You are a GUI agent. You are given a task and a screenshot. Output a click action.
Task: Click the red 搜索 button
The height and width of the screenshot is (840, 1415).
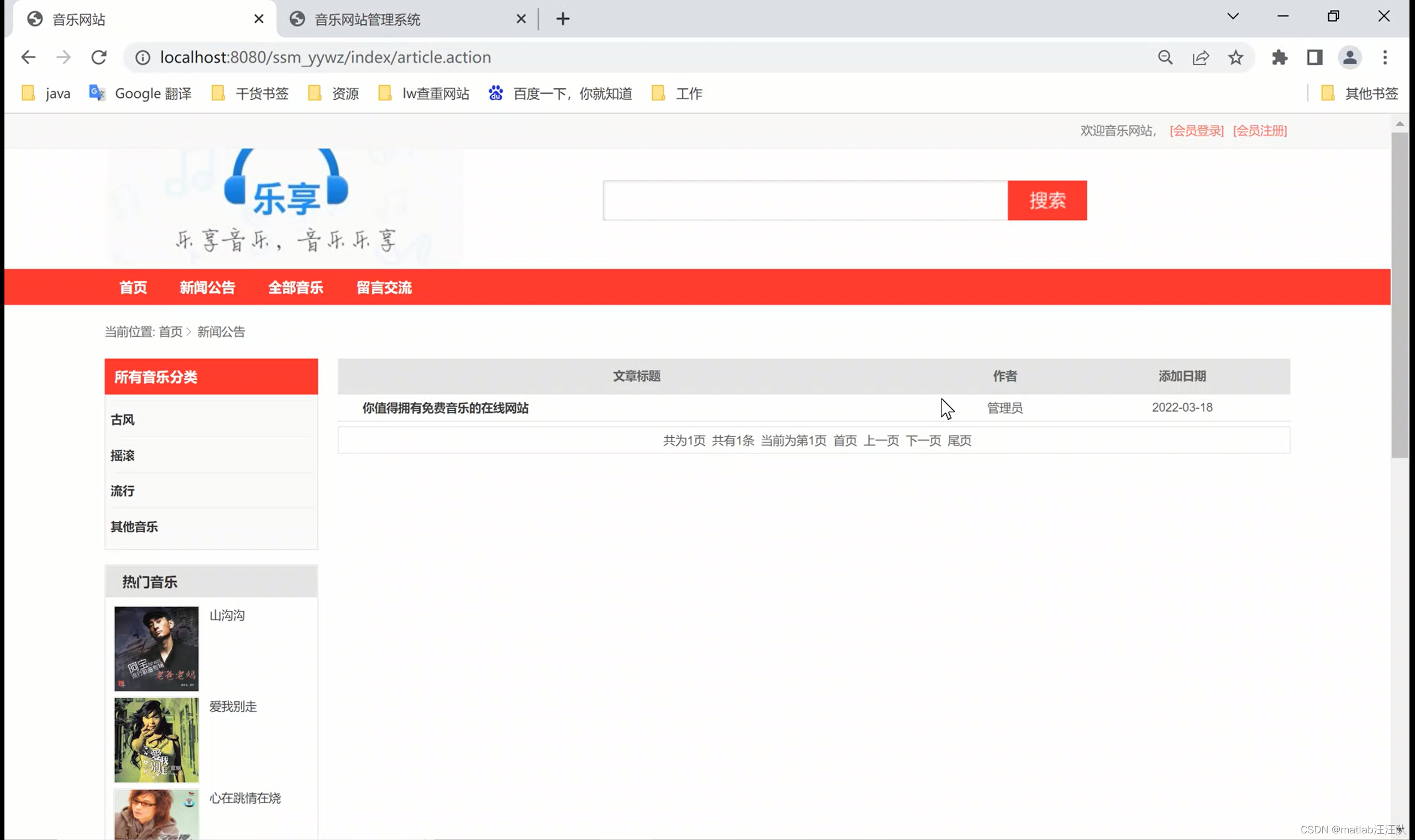tap(1046, 201)
